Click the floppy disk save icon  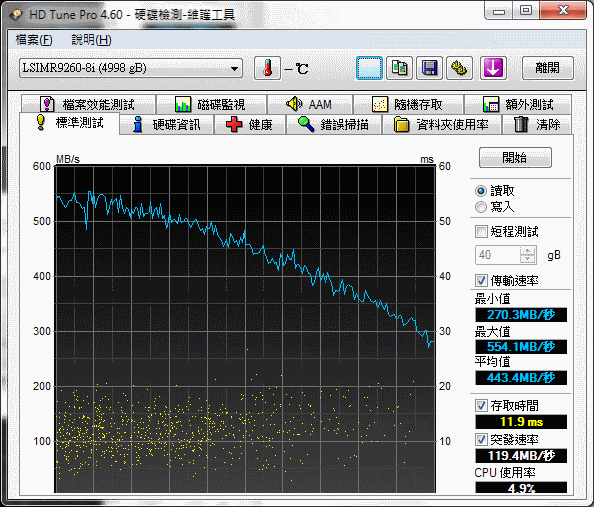(x=429, y=68)
